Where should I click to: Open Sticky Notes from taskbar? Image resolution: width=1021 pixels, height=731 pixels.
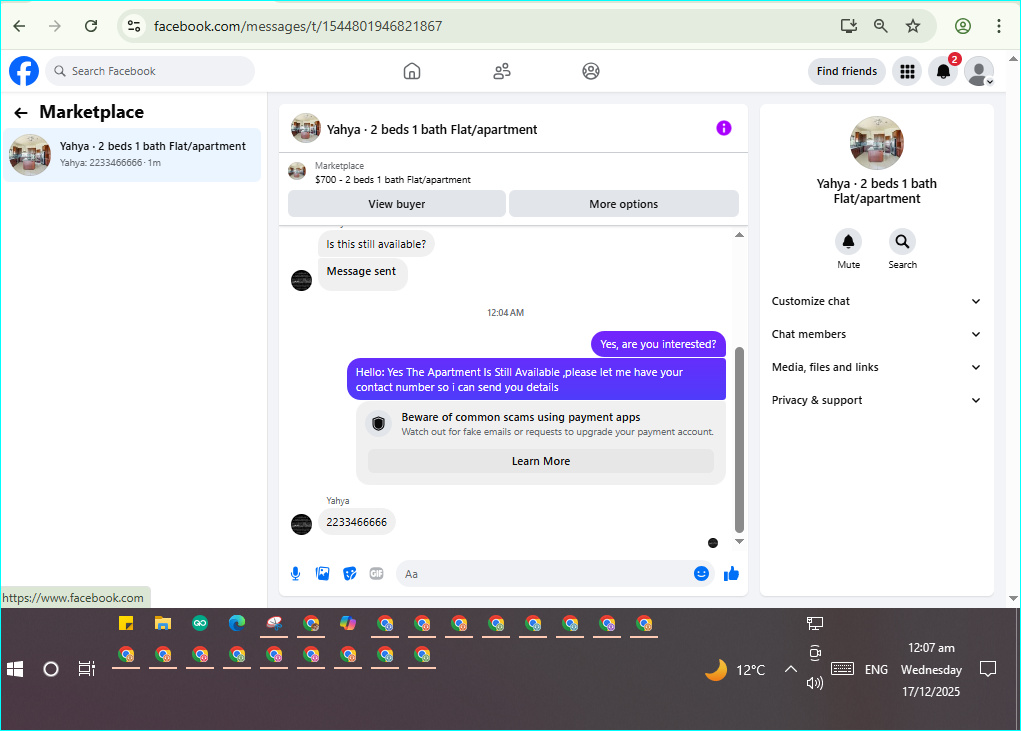(126, 624)
